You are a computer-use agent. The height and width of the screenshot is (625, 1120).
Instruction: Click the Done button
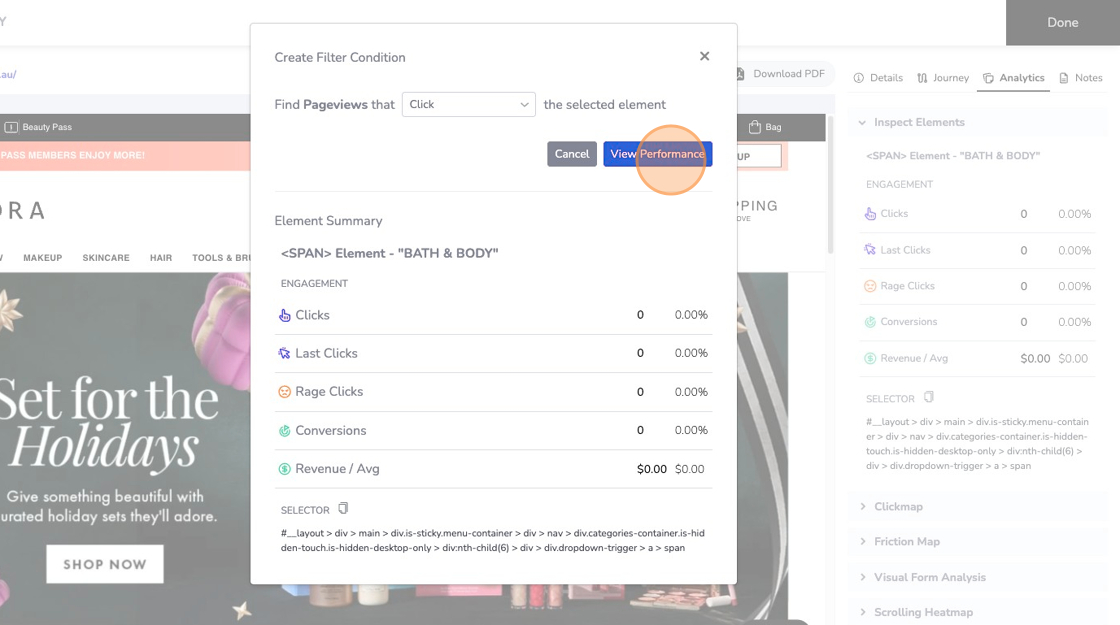[x=1062, y=23]
